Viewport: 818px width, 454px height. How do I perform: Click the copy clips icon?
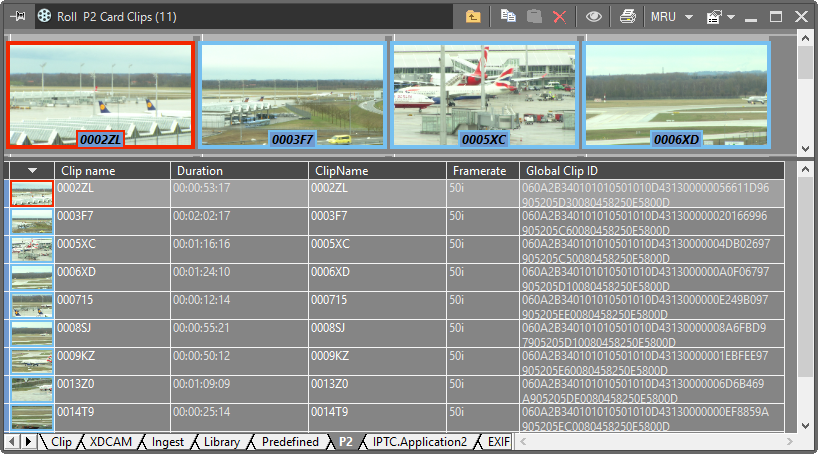click(508, 16)
